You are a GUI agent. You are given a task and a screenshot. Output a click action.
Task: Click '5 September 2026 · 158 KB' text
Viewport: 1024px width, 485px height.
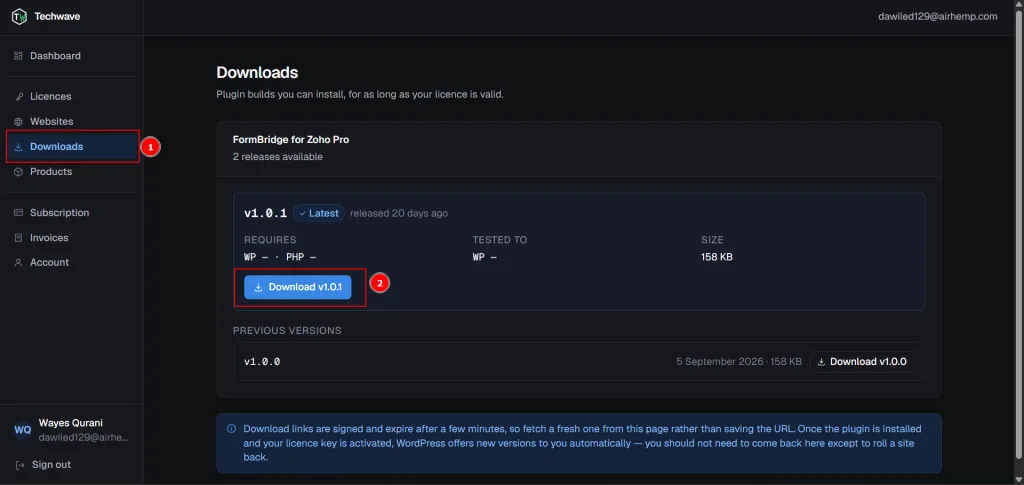[x=739, y=362]
